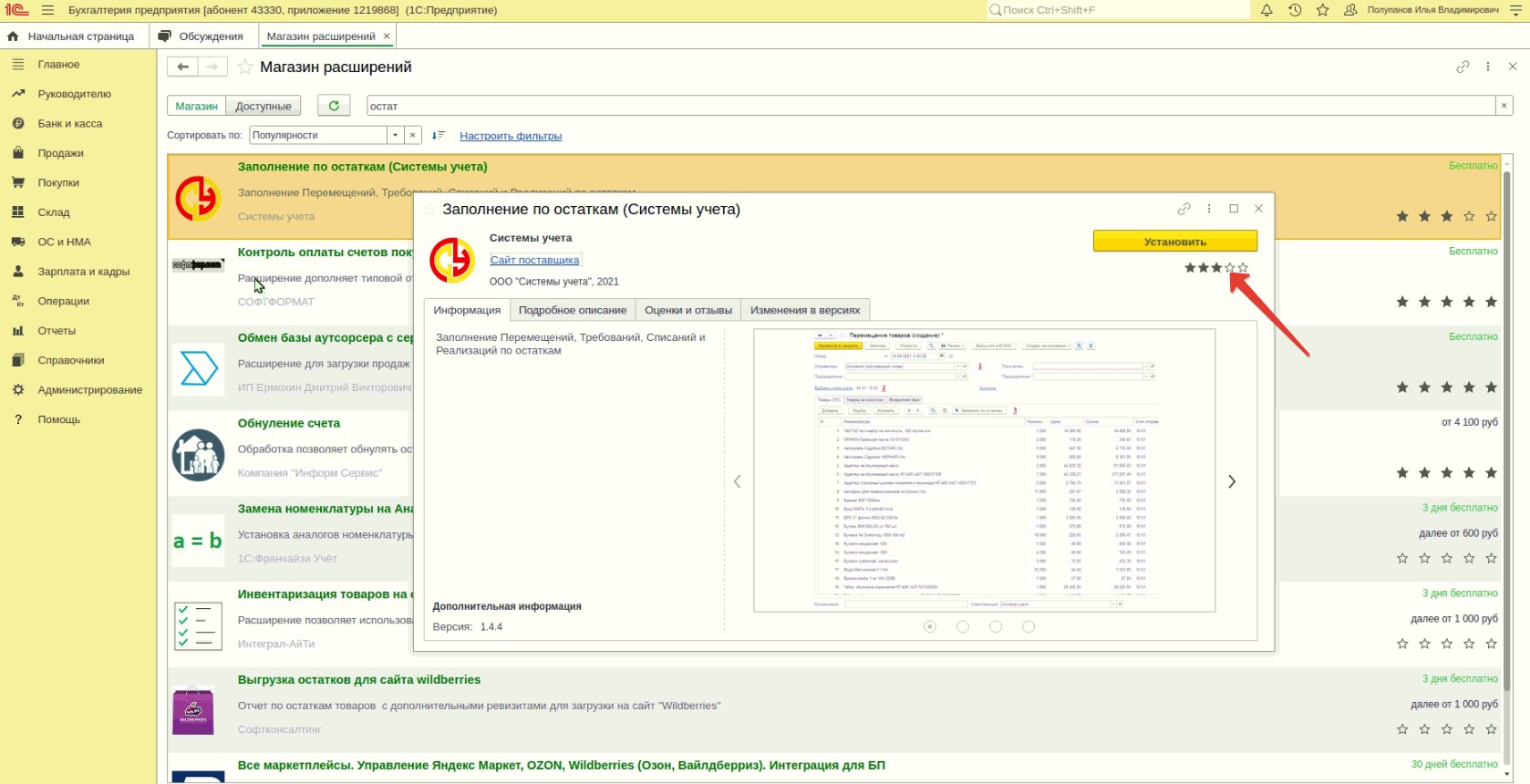Add Магазин расширений to favorites star
Viewport: 1530px width, 784px height.
point(245,67)
